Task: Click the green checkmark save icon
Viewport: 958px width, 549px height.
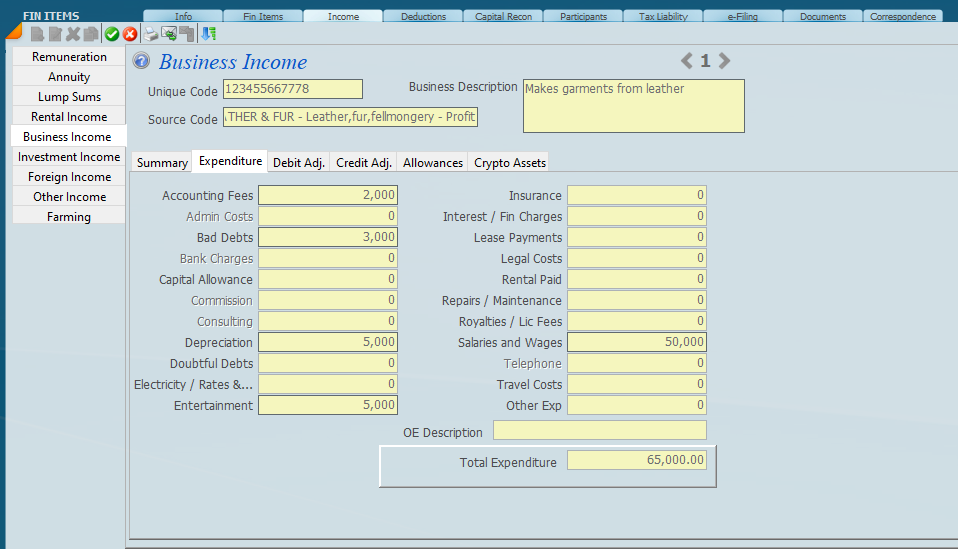Action: pos(112,34)
